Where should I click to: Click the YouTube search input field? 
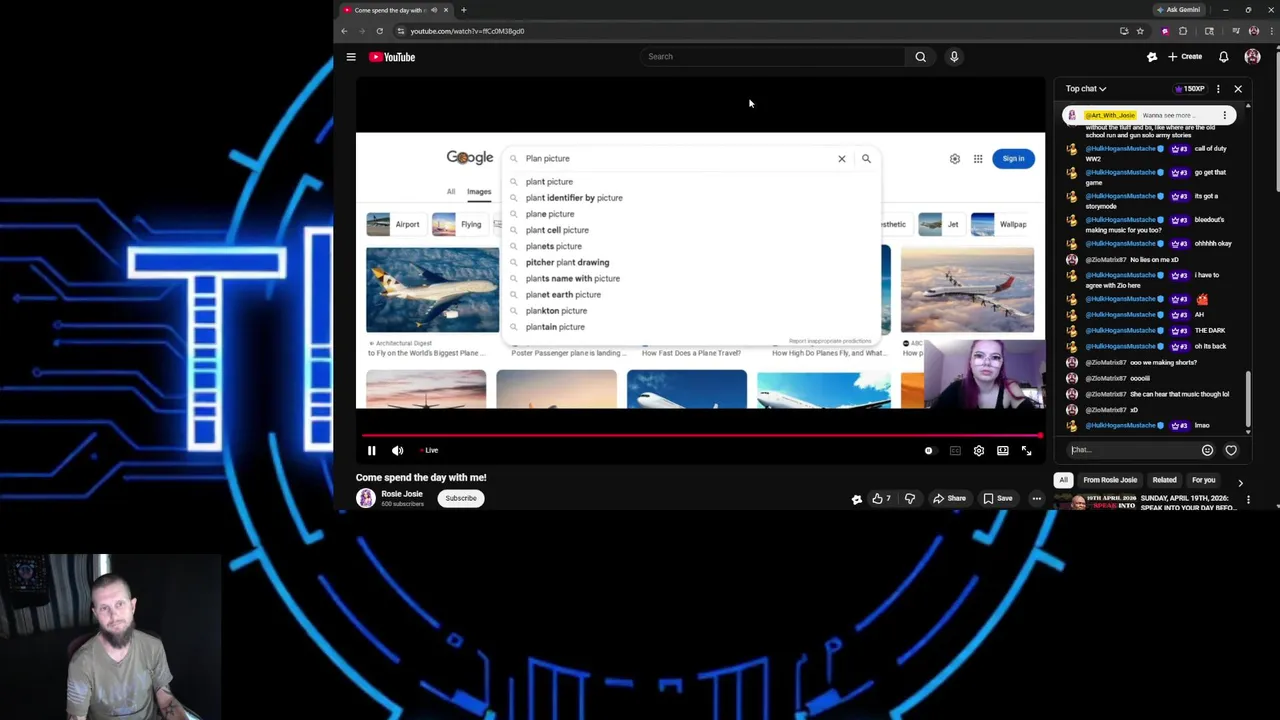pyautogui.click(x=772, y=57)
